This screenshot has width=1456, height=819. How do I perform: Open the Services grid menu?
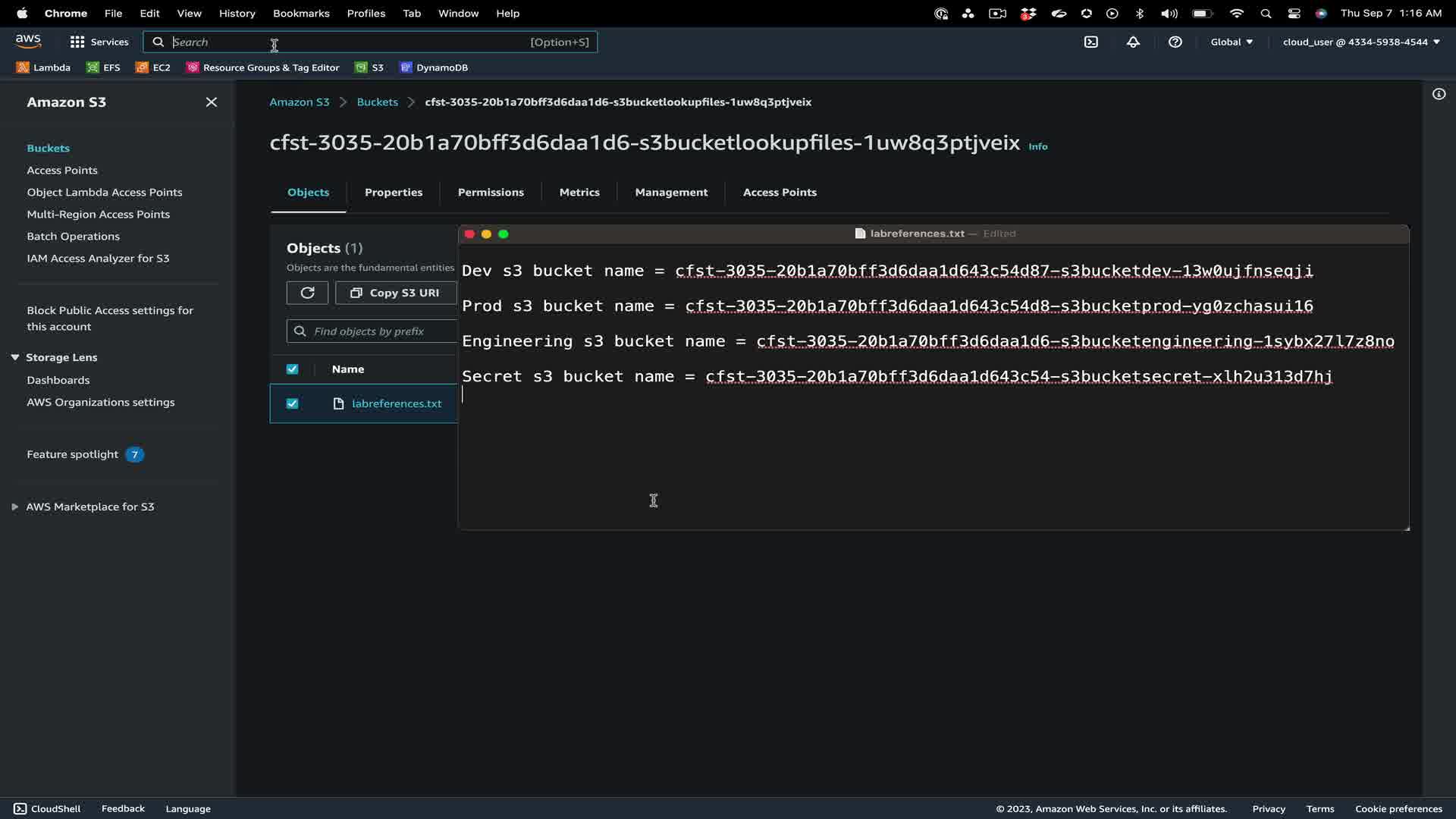[99, 42]
